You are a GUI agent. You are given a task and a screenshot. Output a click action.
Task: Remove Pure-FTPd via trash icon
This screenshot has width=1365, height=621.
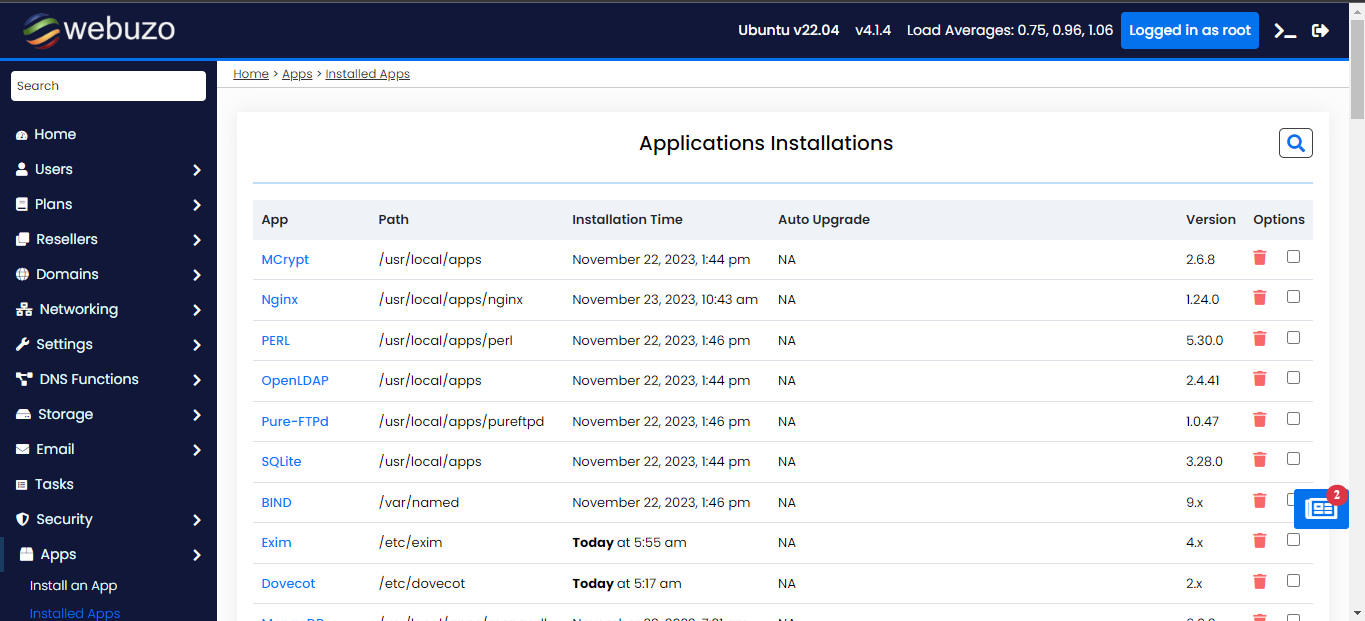(1259, 420)
